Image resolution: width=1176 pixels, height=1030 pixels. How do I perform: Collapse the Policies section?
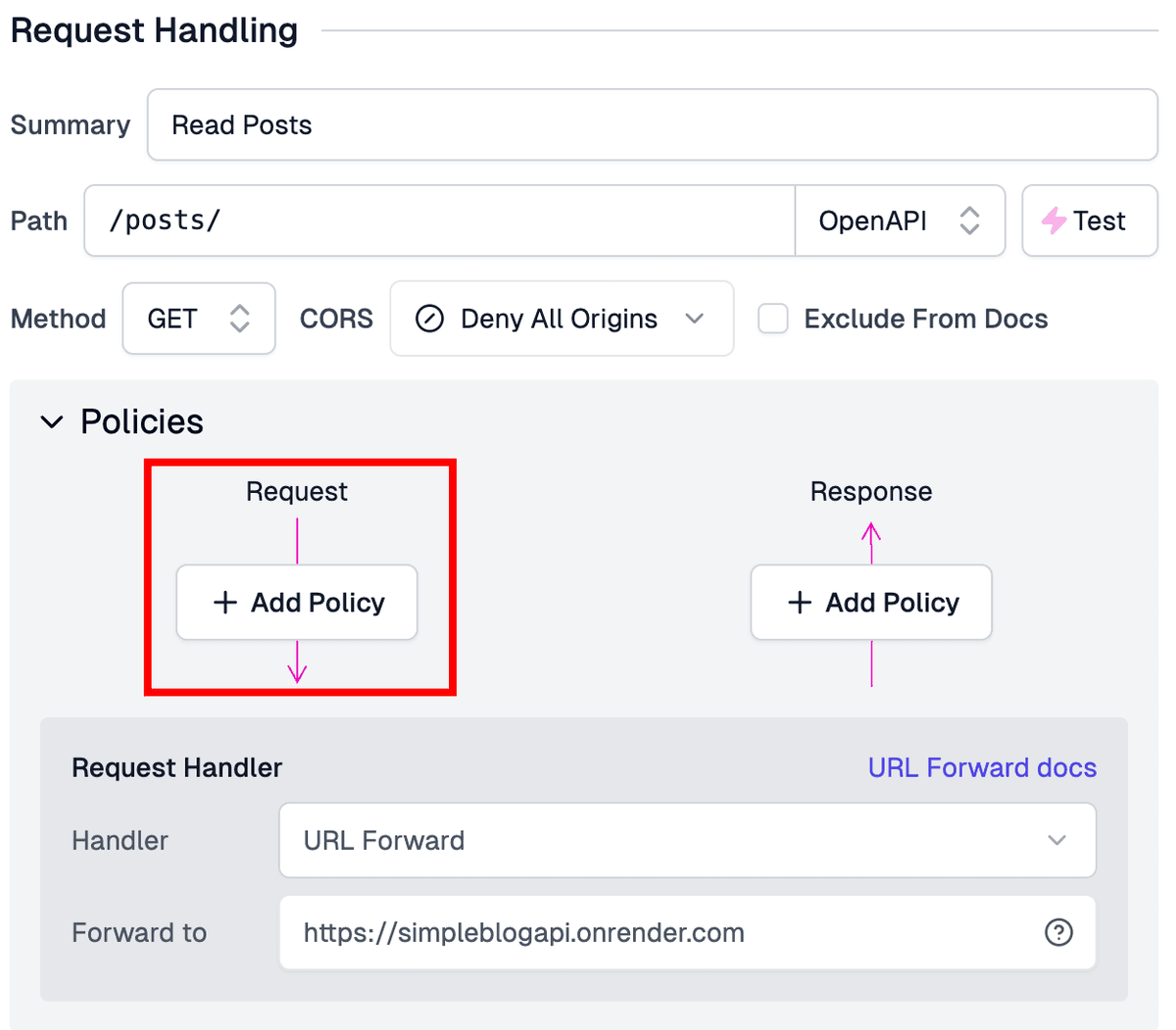tap(52, 421)
